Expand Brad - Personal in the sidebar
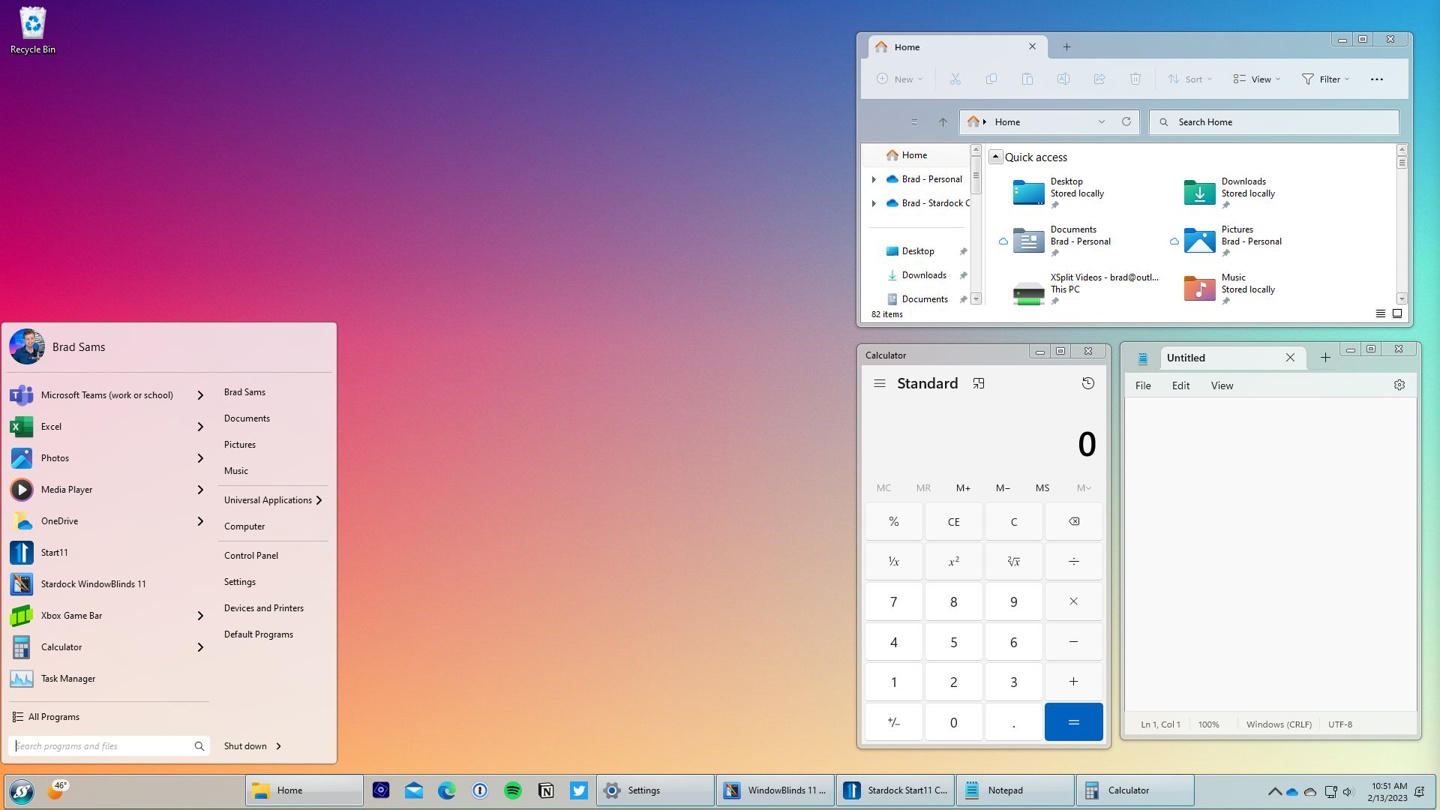 [x=874, y=179]
